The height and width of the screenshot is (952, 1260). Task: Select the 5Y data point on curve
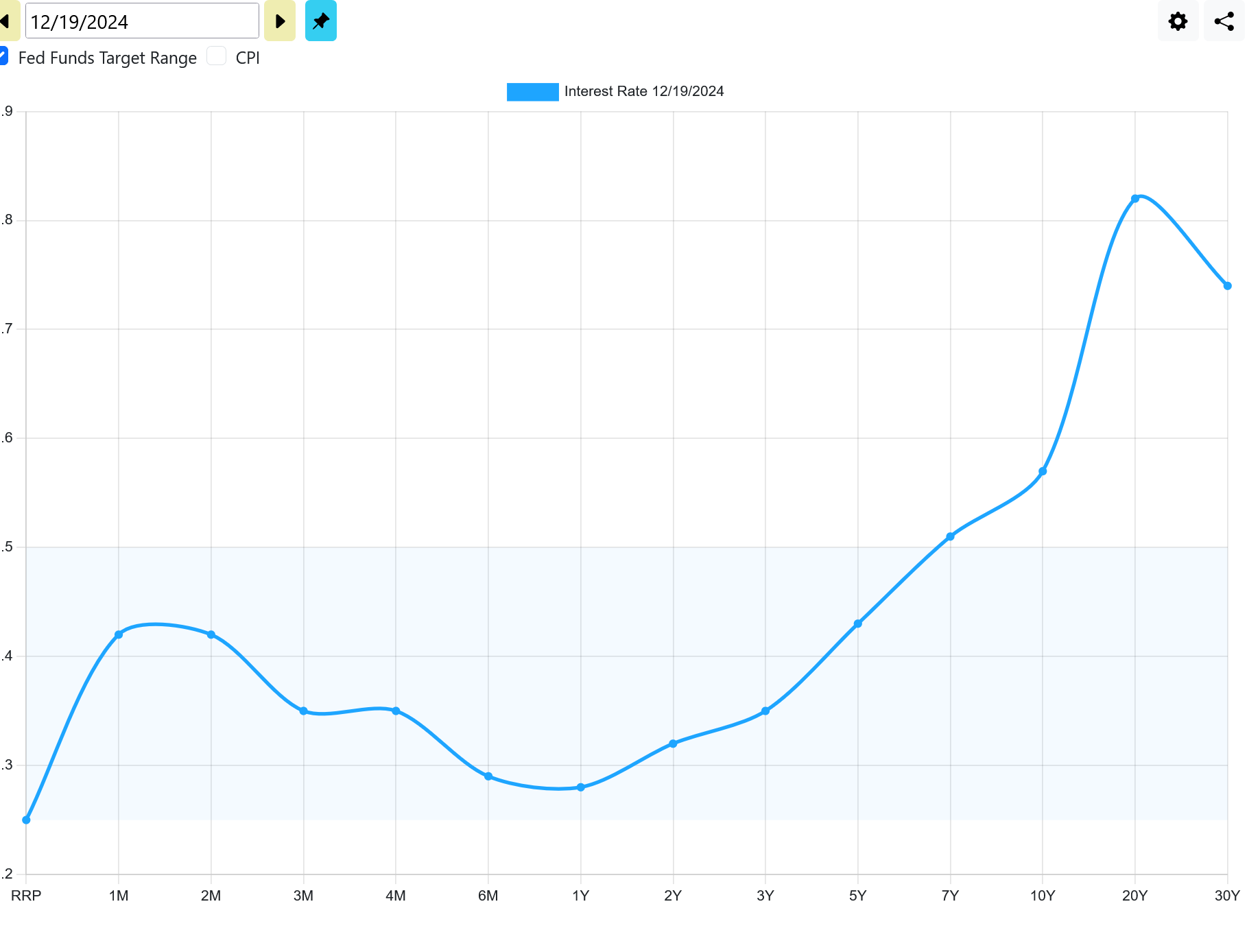click(858, 623)
